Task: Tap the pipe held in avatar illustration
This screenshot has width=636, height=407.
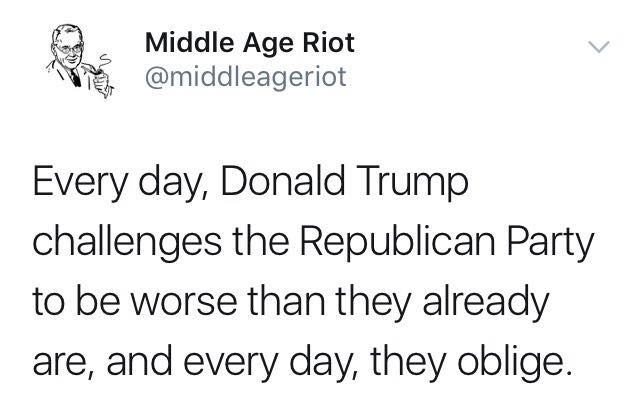Action: [x=96, y=70]
